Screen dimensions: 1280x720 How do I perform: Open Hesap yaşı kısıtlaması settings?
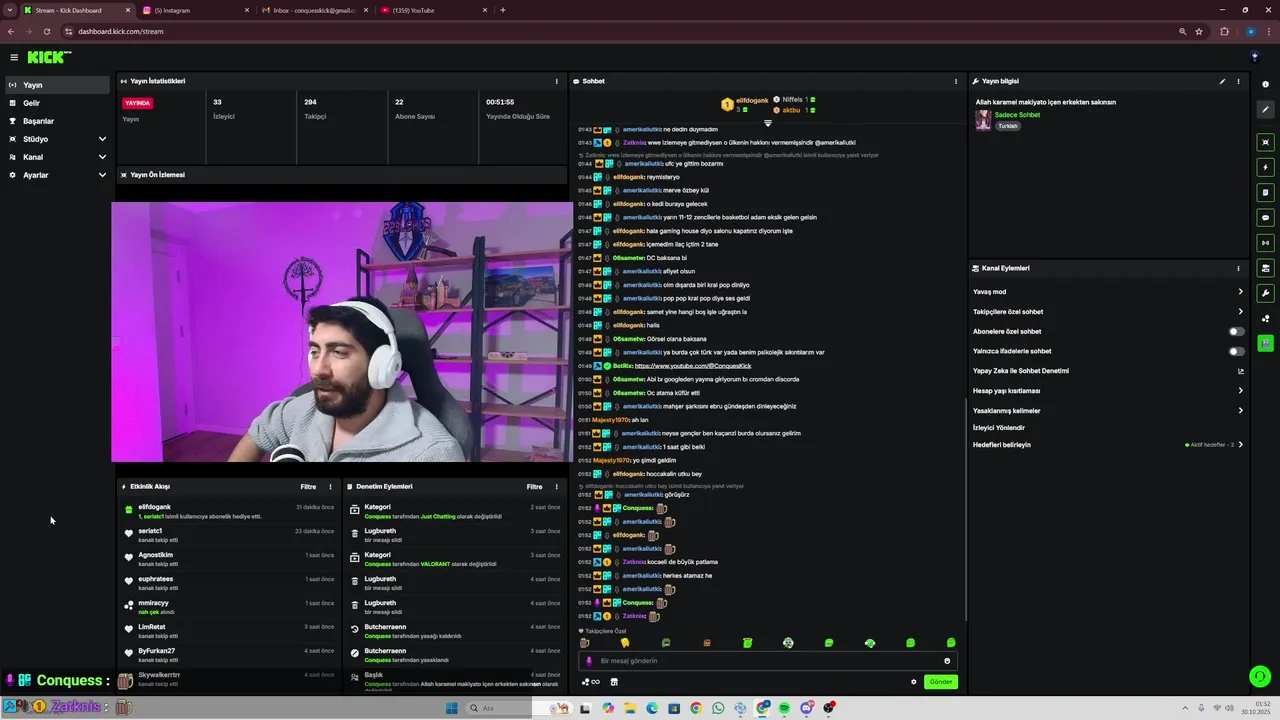[x=1108, y=390]
